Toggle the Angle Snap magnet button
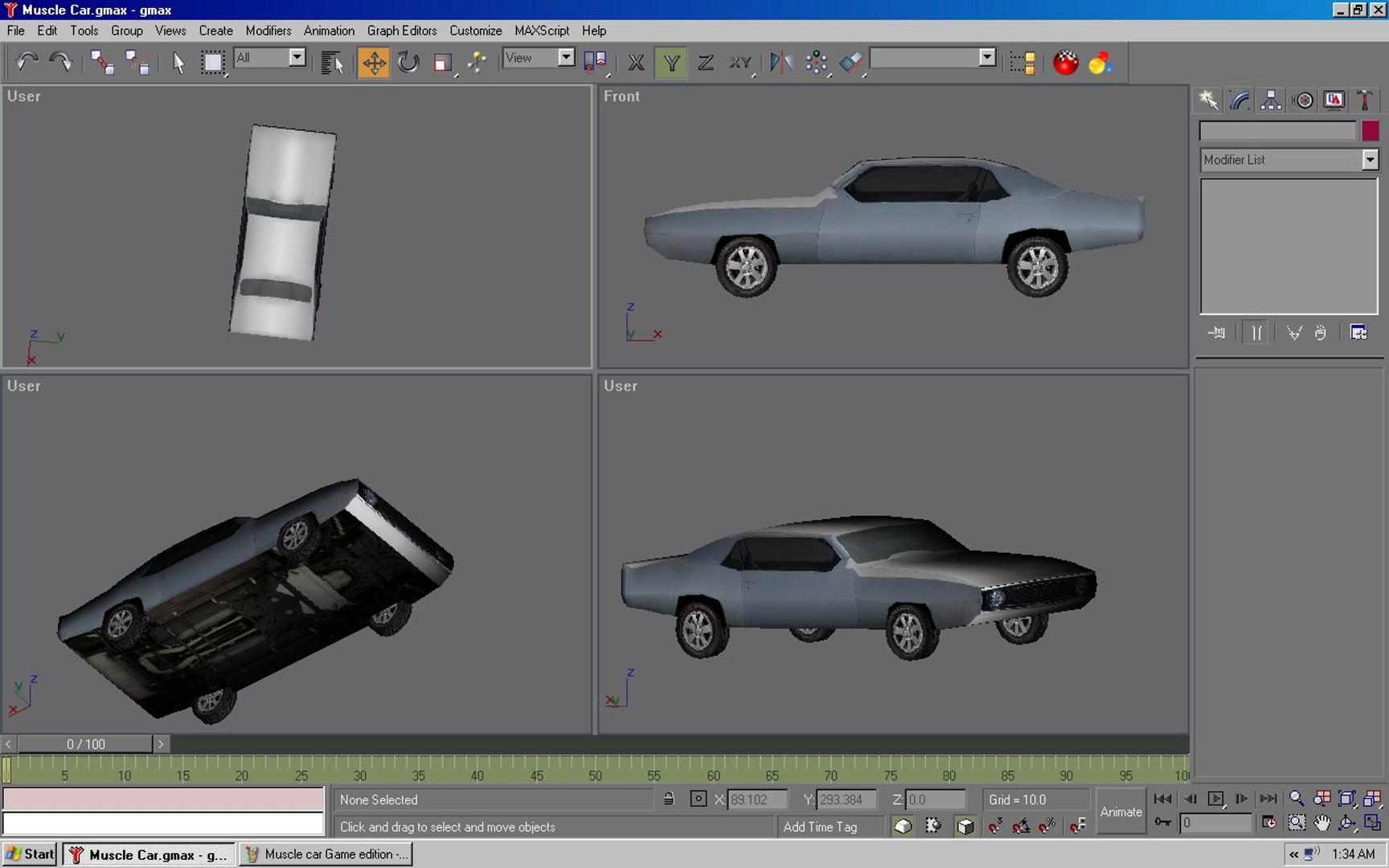The image size is (1389, 868). click(x=1021, y=825)
